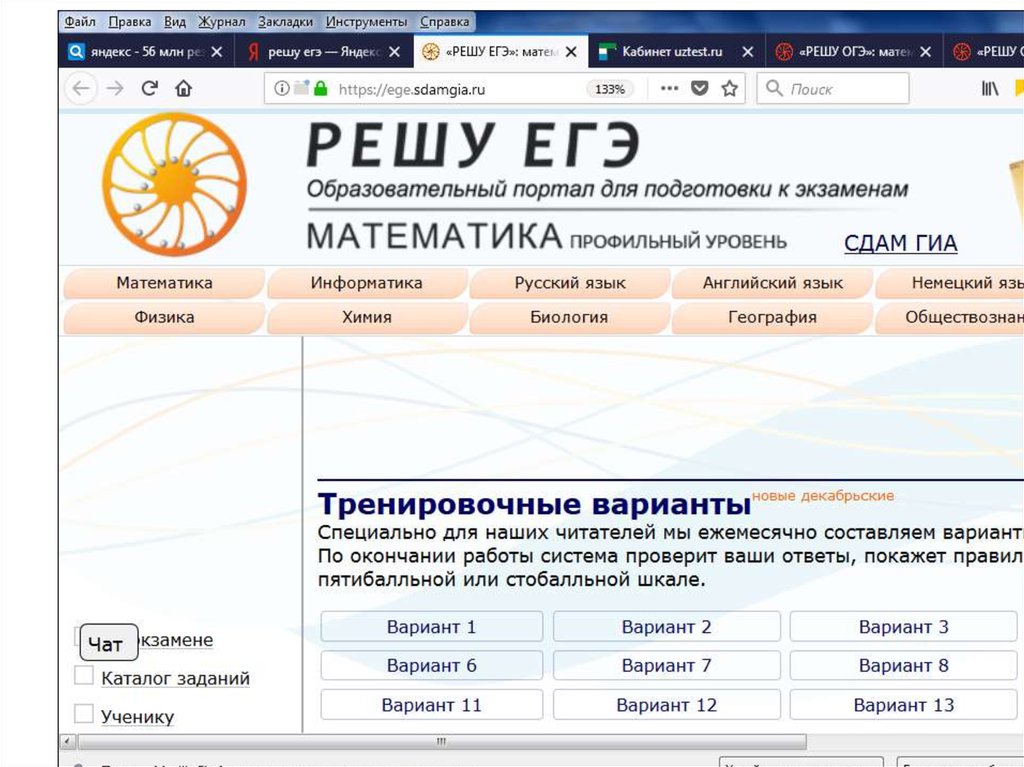
Task: Select the Физика subject button
Action: click(x=165, y=317)
